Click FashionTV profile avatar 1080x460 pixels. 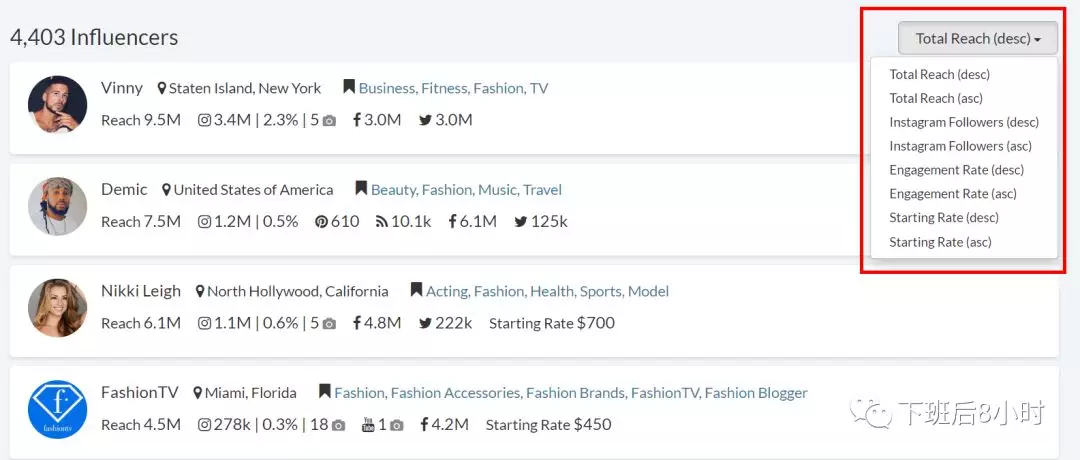[57, 410]
